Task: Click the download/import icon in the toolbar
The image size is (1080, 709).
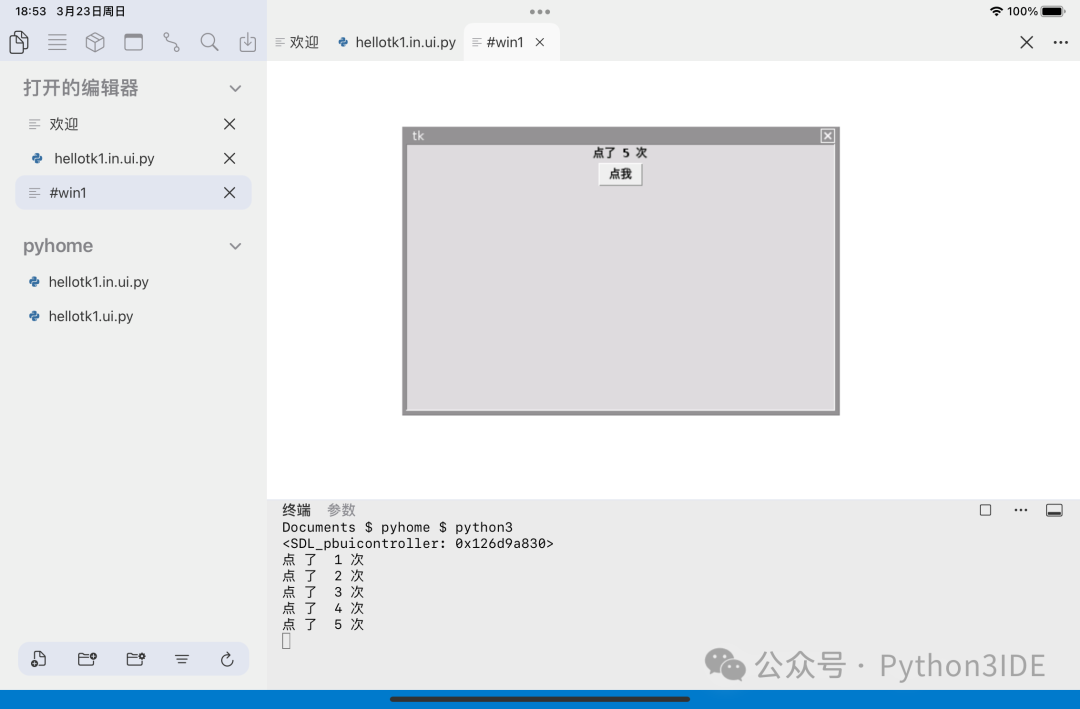Action: [247, 42]
